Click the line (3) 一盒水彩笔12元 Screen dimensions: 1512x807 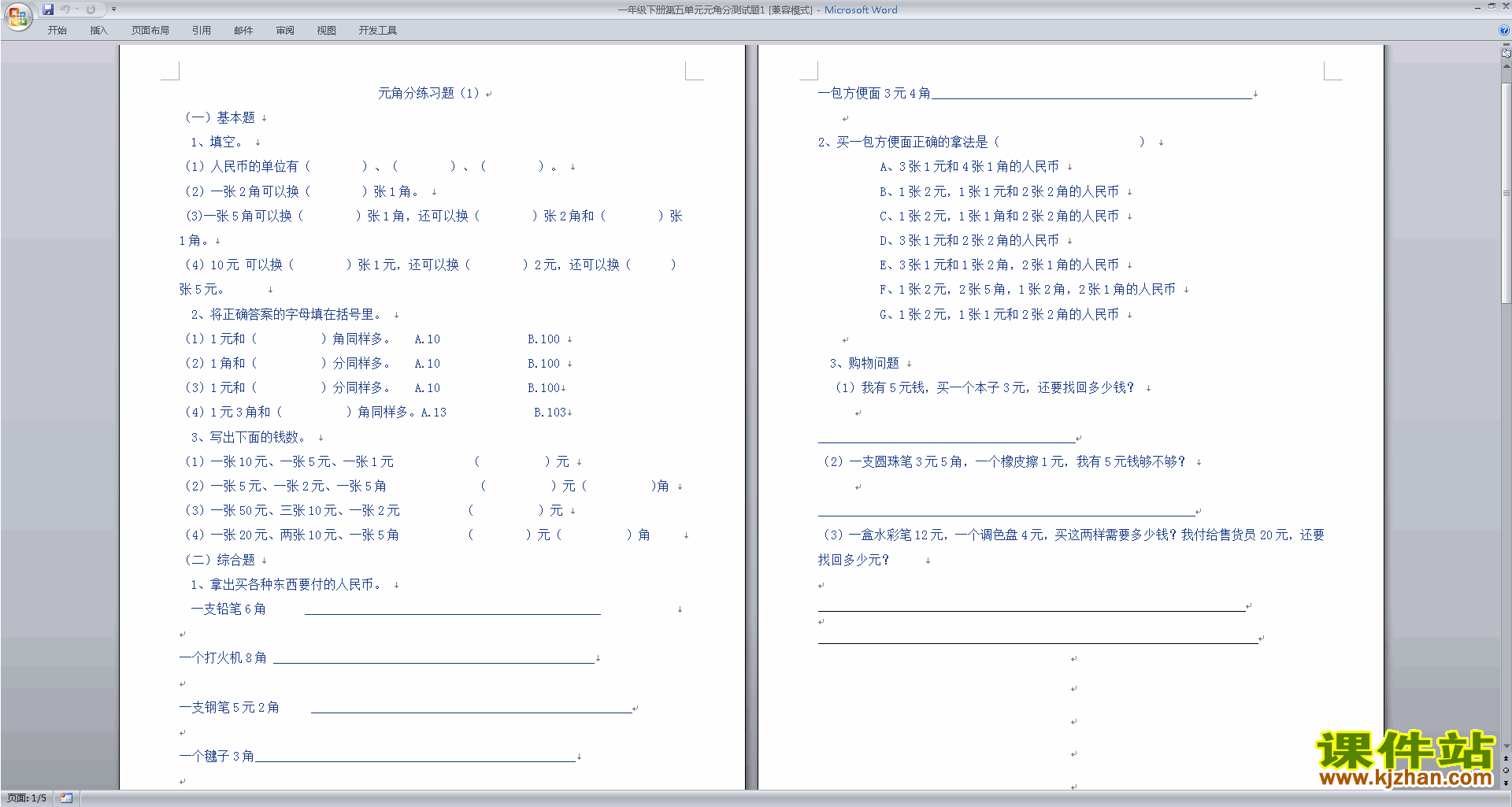(x=1073, y=535)
